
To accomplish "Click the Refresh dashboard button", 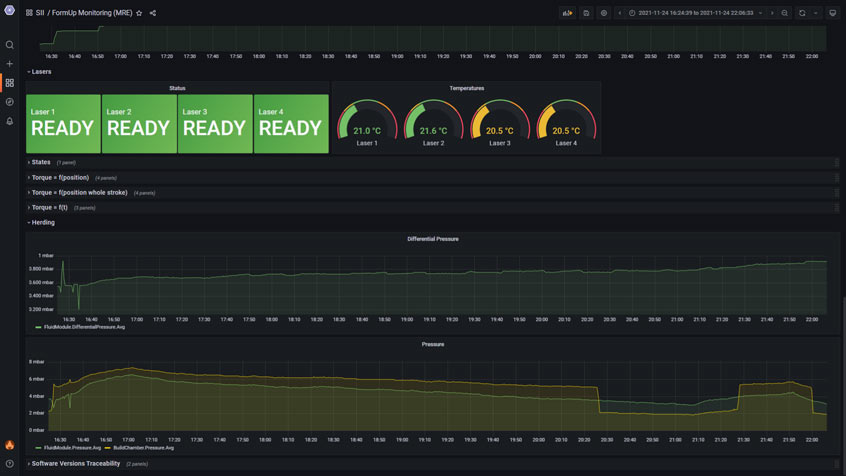I will pyautogui.click(x=802, y=13).
